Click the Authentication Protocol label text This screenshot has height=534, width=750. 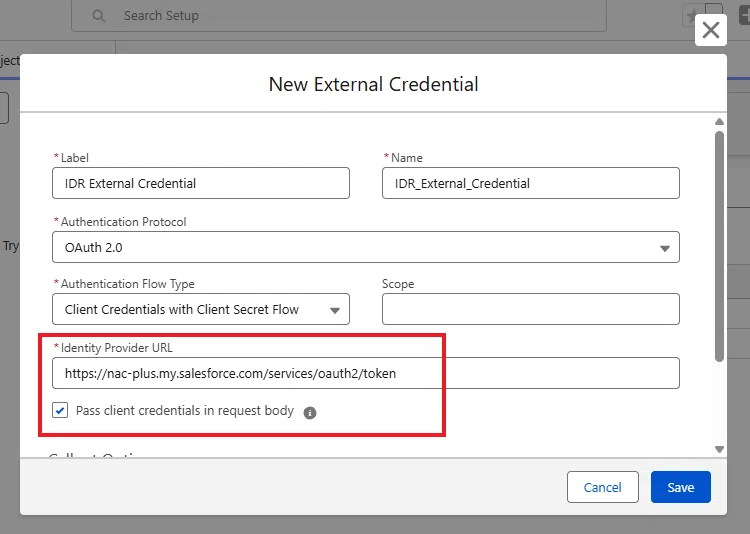pyautogui.click(x=123, y=222)
